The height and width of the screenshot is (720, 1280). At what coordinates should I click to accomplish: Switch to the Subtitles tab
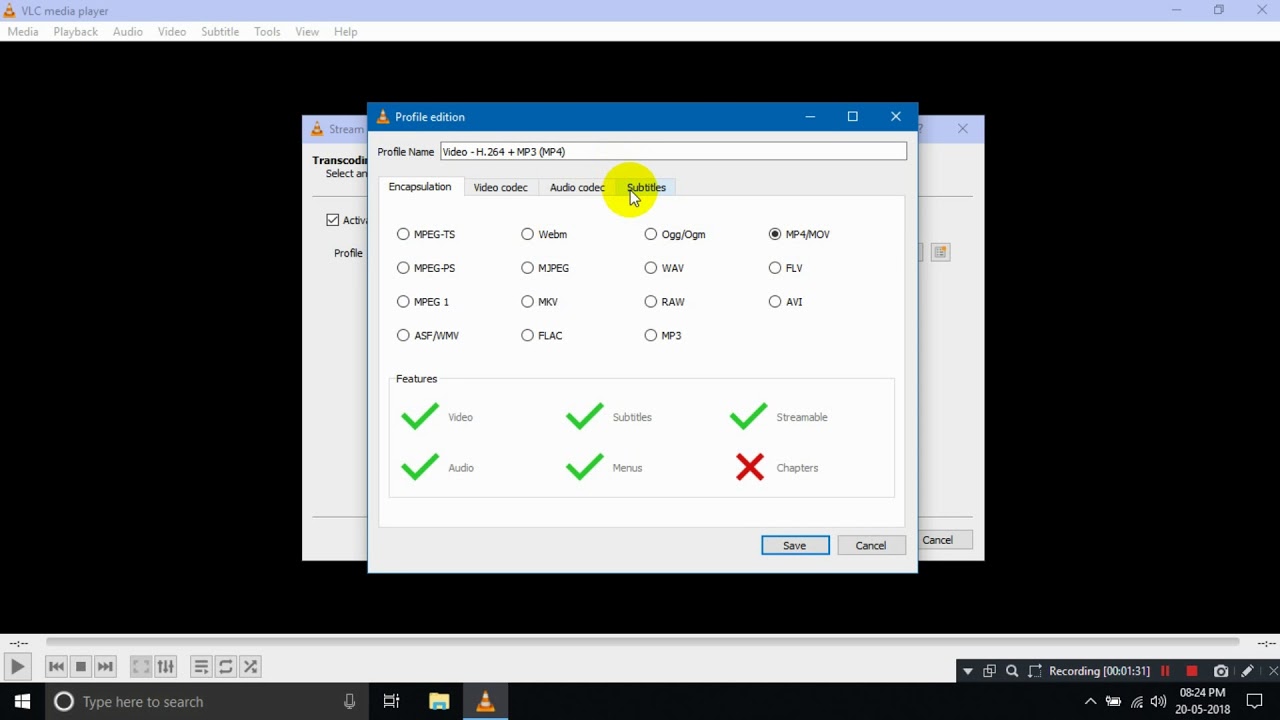(646, 187)
